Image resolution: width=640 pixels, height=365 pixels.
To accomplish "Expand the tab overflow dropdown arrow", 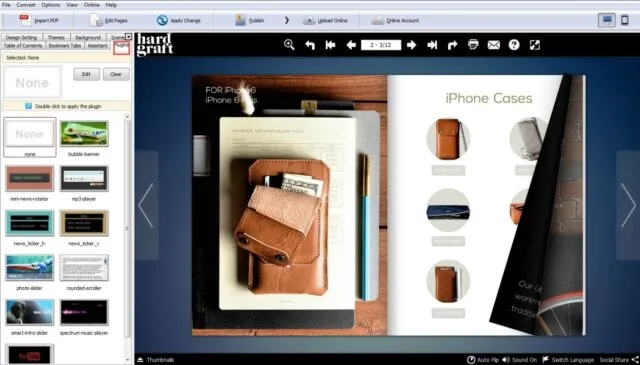I will click(129, 37).
